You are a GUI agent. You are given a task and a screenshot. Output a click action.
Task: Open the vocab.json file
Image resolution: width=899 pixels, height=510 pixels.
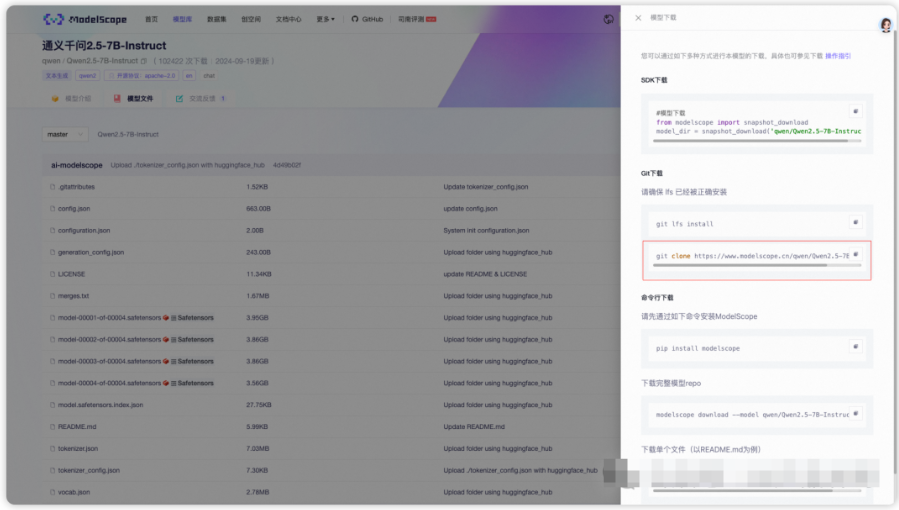(74, 492)
